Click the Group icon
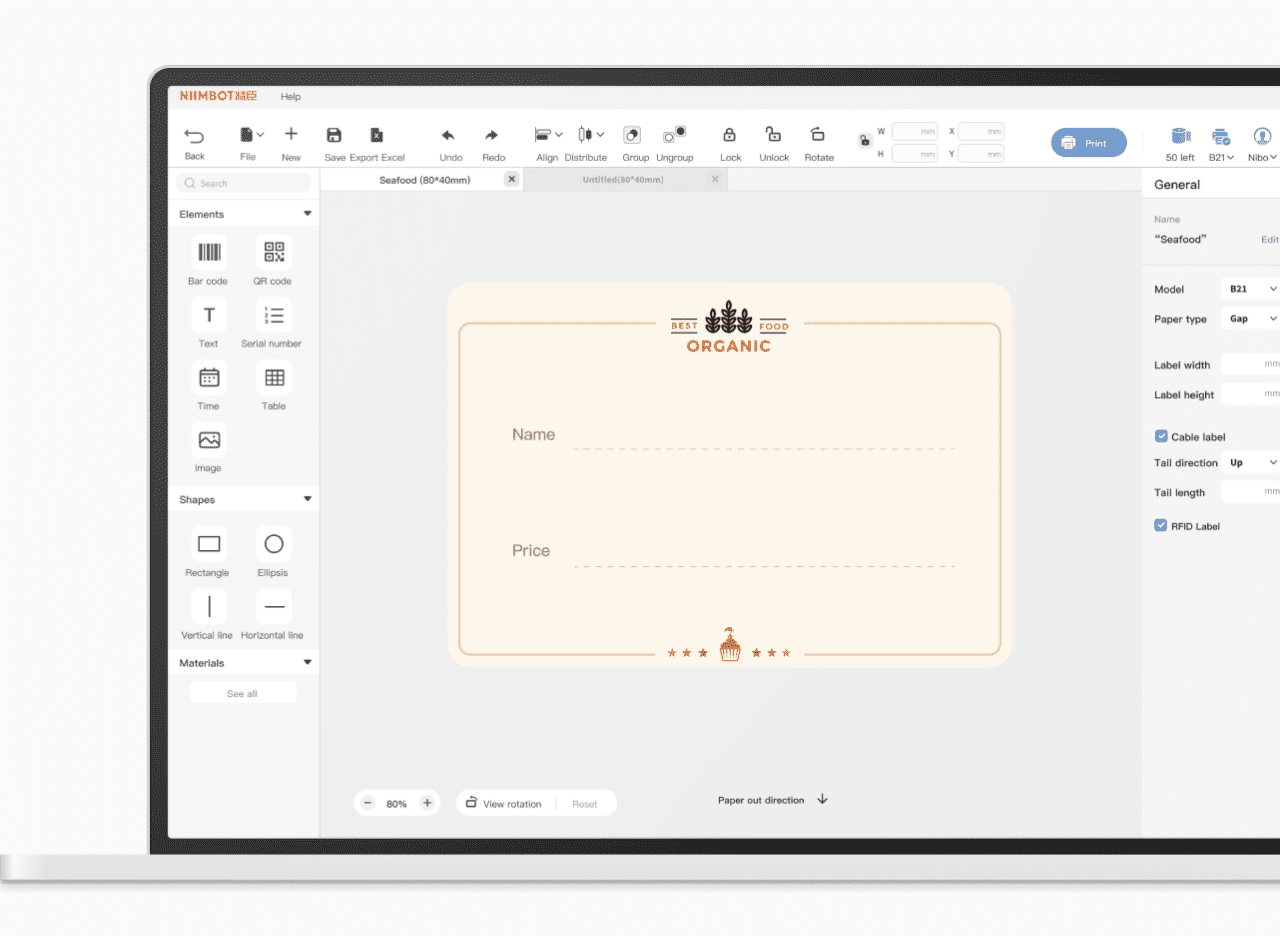The width and height of the screenshot is (1280, 936). point(632,135)
